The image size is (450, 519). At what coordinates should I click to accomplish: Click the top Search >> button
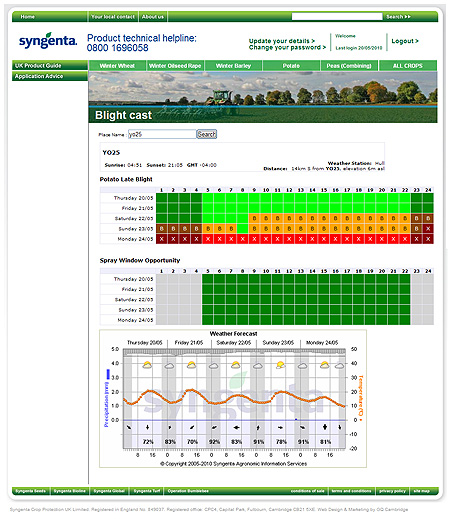[x=398, y=17]
